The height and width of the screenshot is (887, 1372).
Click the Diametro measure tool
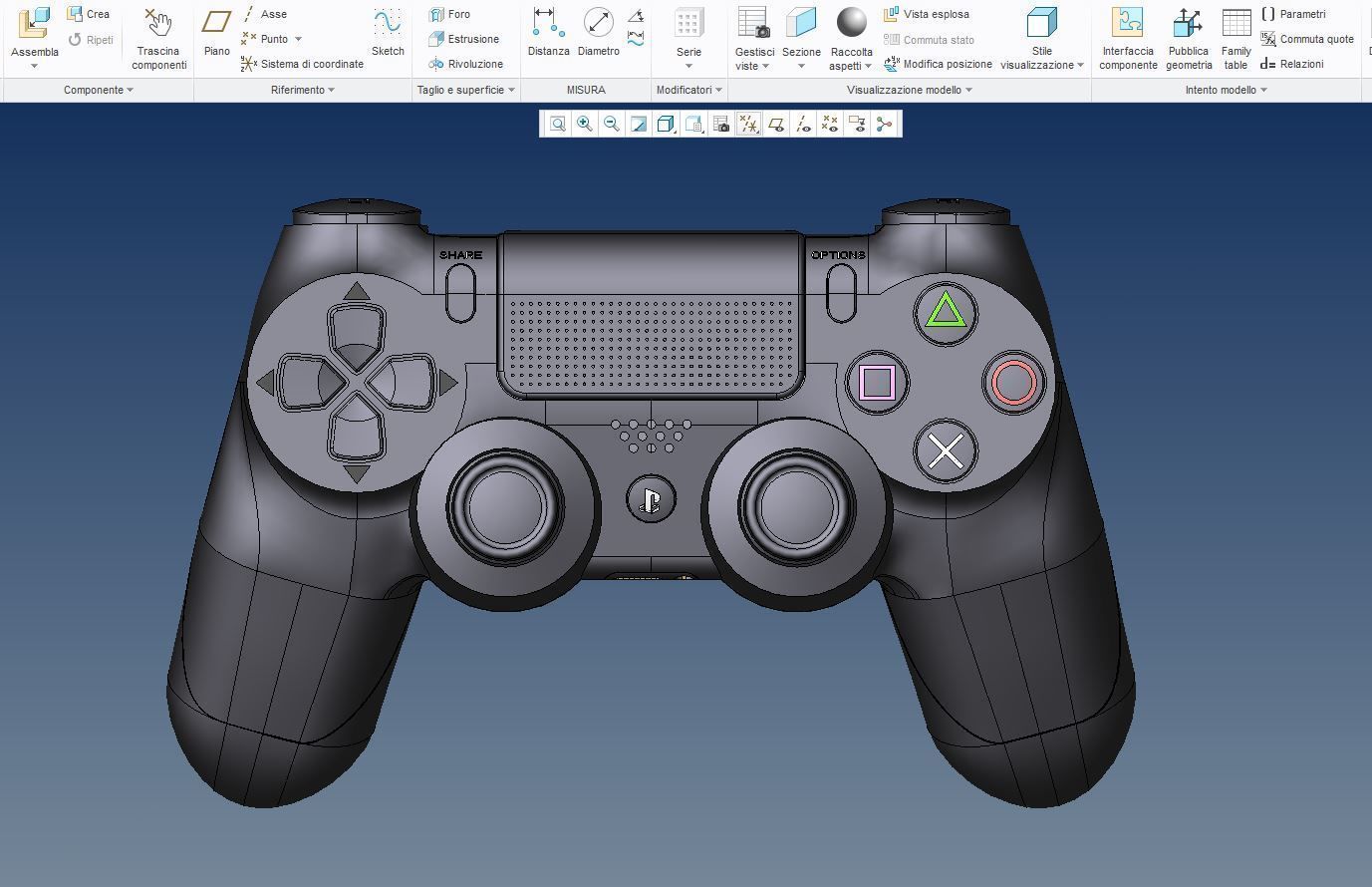pos(598,32)
